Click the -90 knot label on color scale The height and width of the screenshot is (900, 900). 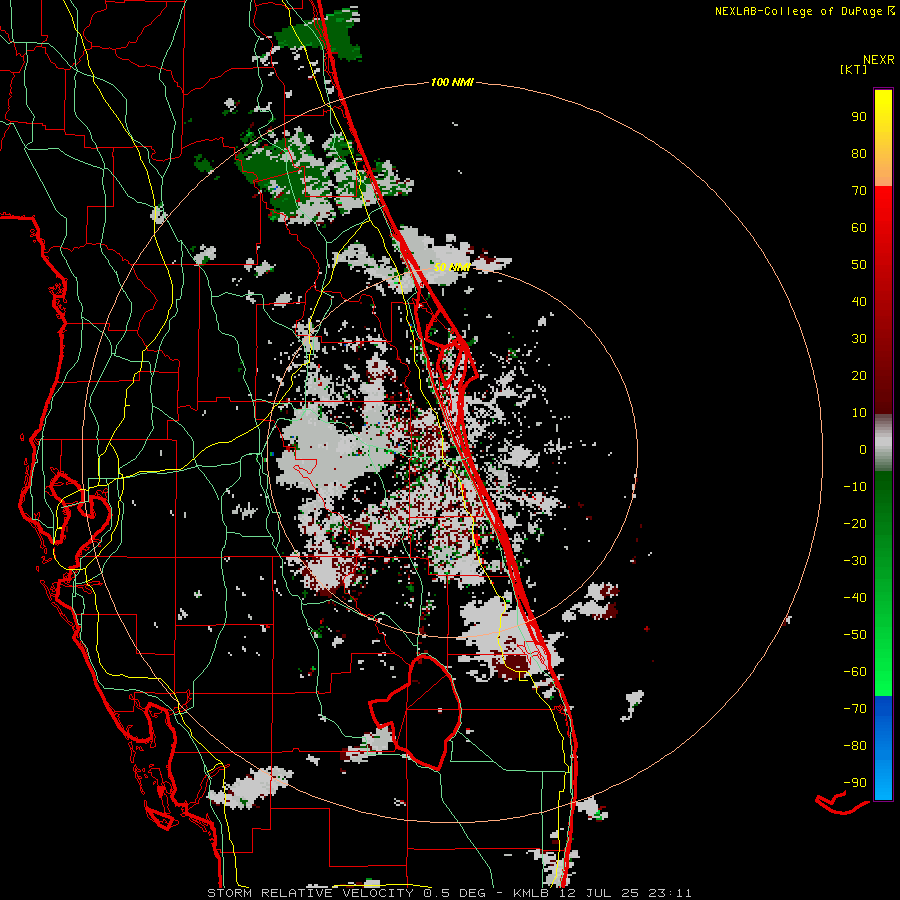855,782
